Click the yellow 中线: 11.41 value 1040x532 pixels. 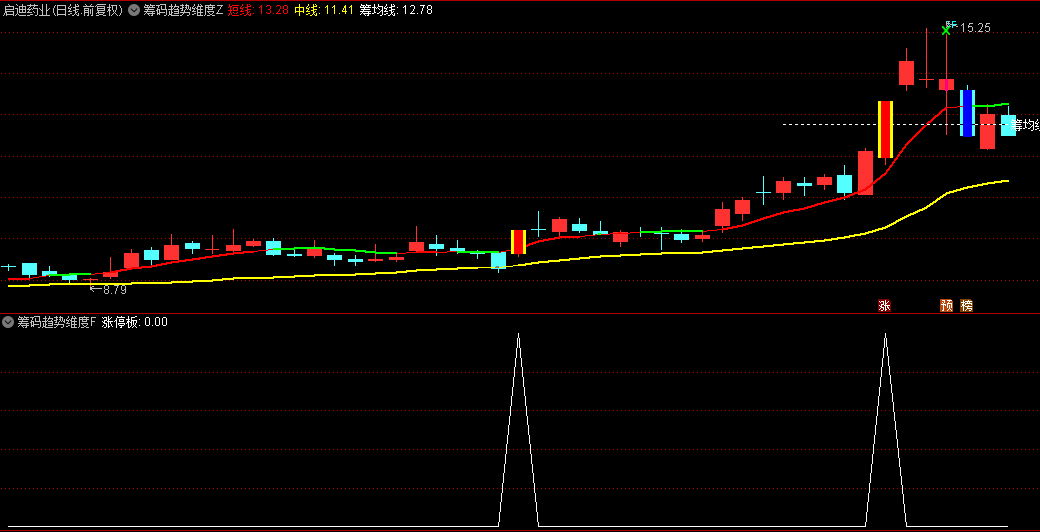[x=323, y=10]
